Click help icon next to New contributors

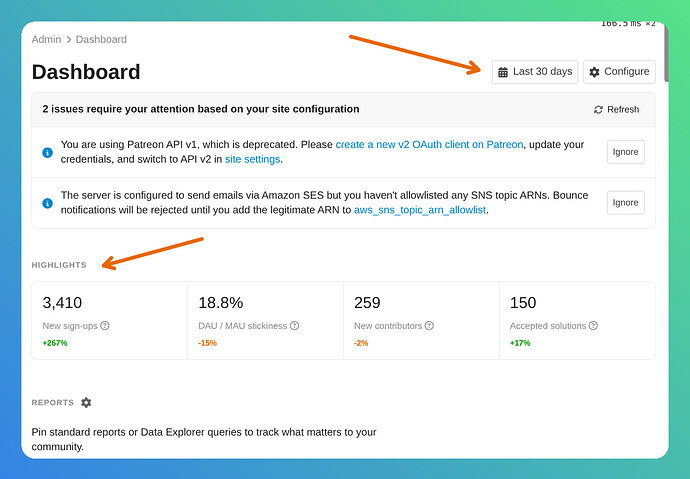pos(429,326)
